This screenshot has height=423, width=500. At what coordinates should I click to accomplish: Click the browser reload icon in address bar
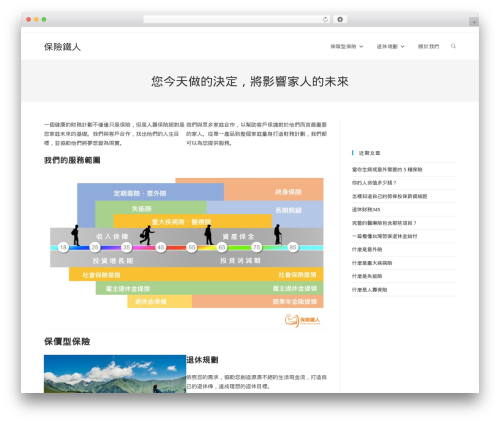pos(325,19)
